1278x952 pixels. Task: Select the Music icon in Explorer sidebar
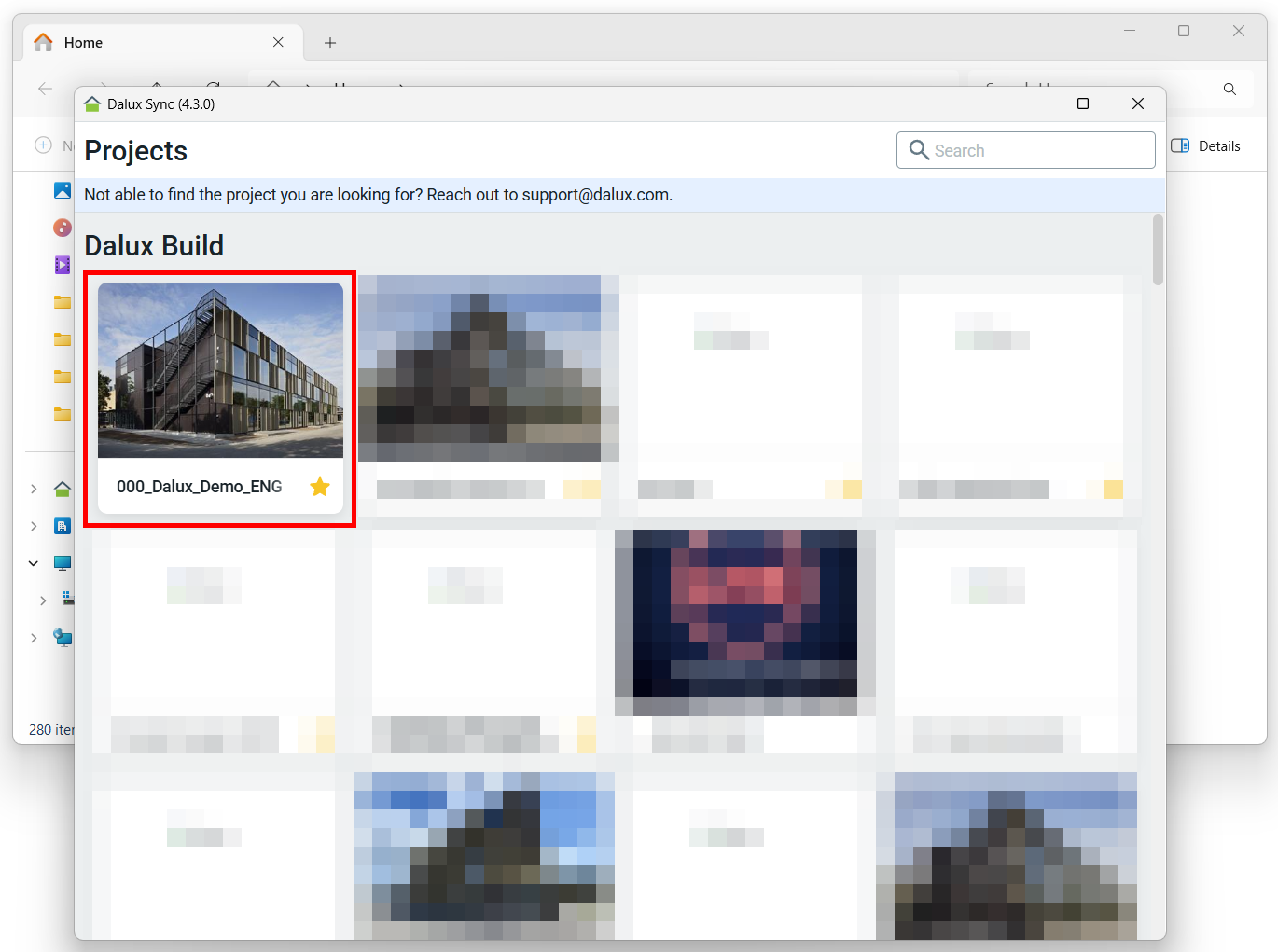click(x=63, y=228)
